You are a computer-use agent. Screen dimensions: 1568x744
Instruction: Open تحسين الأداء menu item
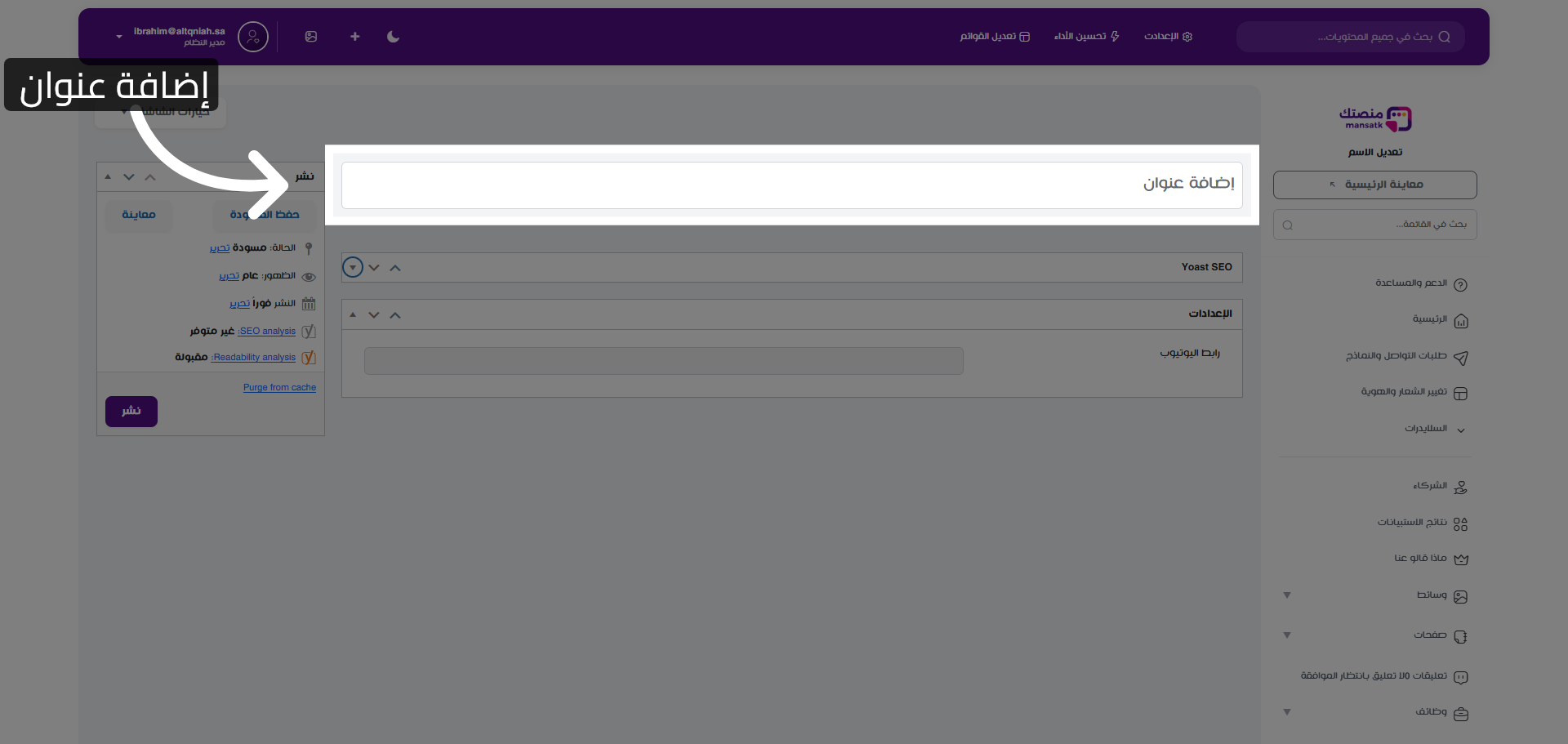(1086, 37)
